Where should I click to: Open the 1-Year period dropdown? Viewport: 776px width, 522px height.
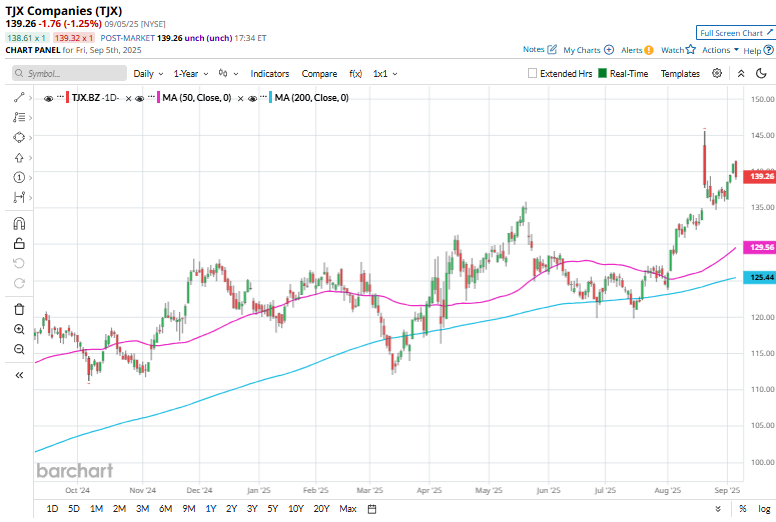[x=191, y=74]
